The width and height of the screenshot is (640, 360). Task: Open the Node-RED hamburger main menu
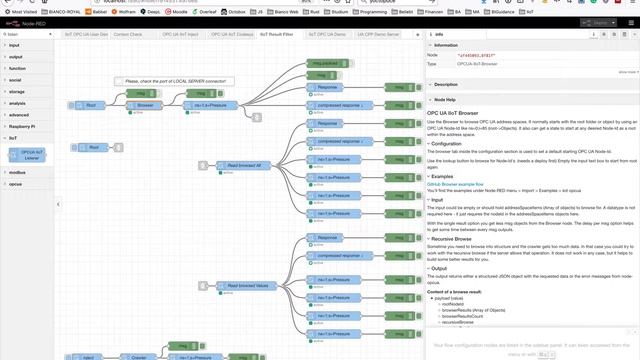click(x=631, y=23)
